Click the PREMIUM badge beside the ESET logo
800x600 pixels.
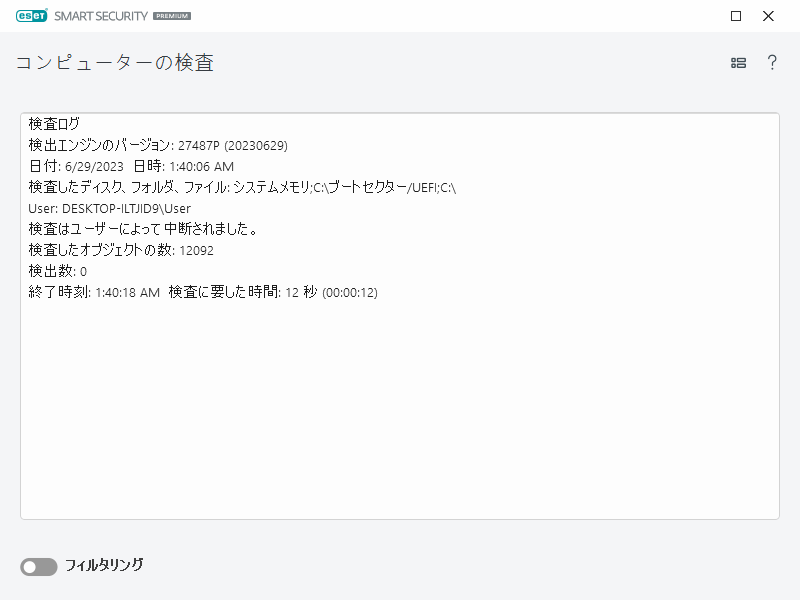172,16
